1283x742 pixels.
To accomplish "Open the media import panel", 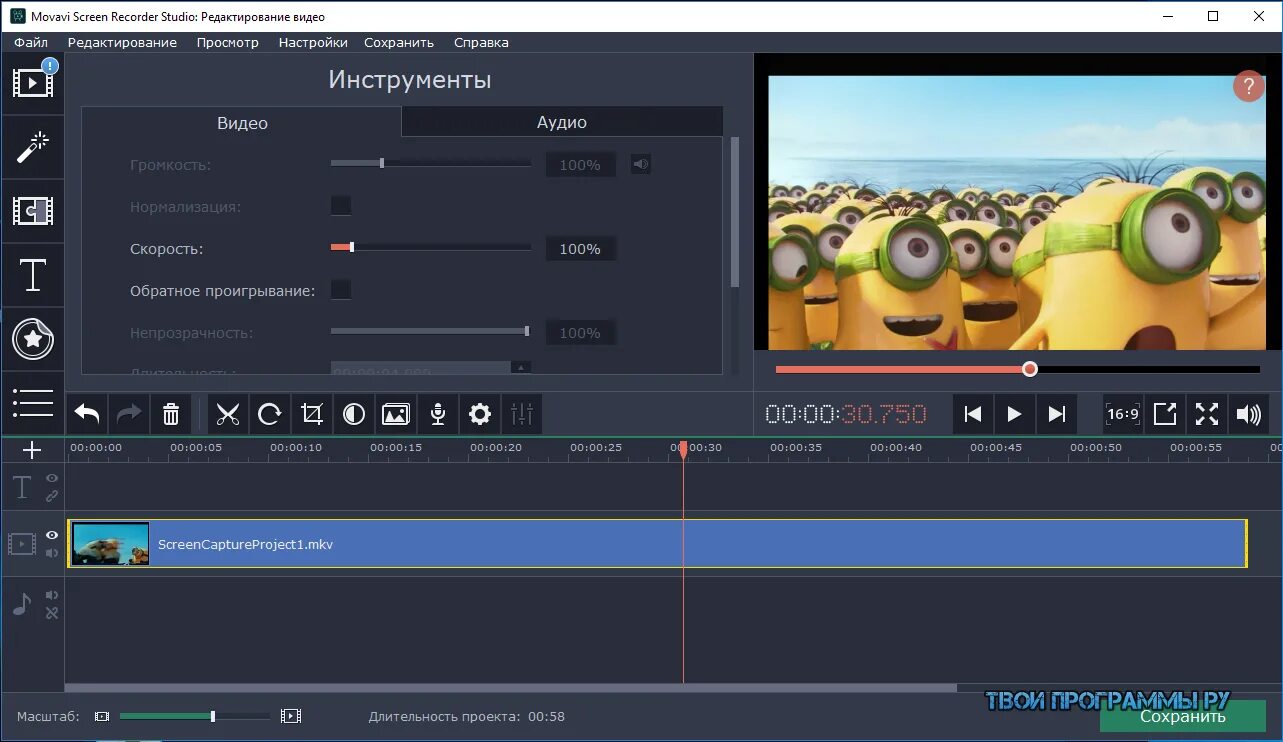I will [x=33, y=83].
